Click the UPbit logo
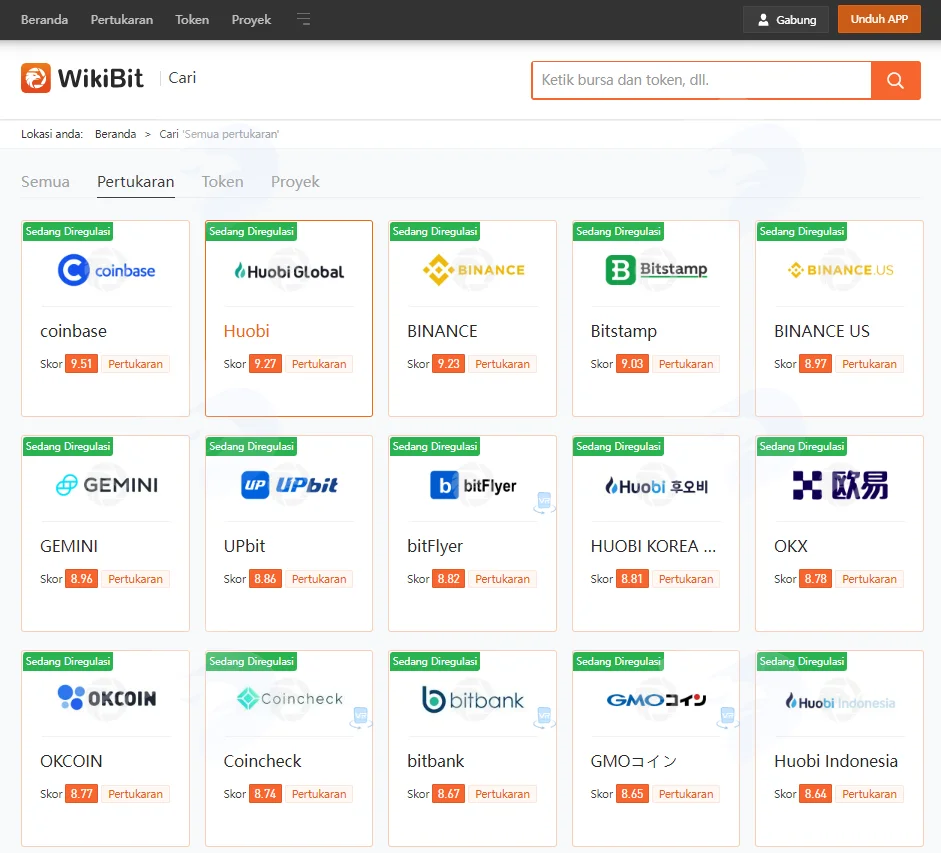The height and width of the screenshot is (853, 941). [x=289, y=485]
